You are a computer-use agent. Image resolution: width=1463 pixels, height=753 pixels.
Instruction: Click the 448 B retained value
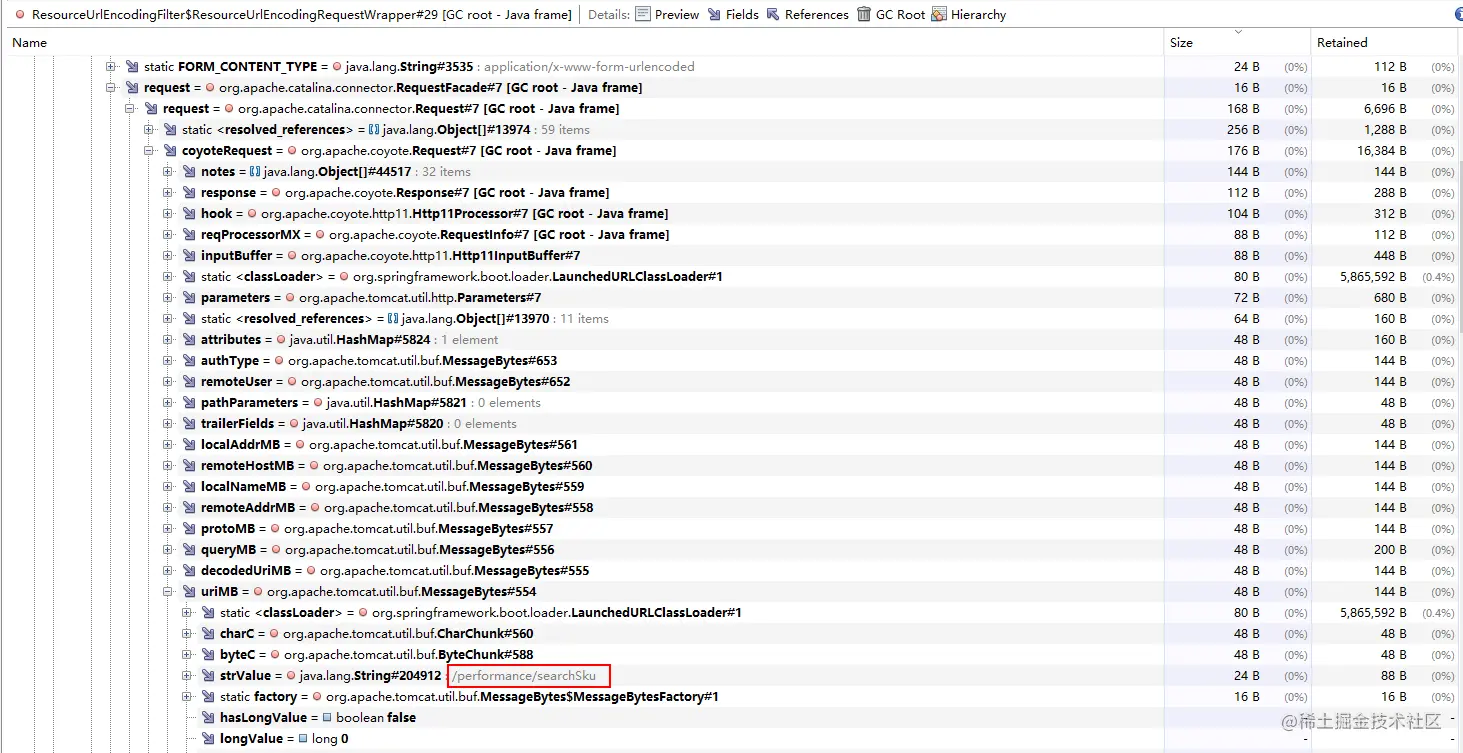tap(1390, 256)
